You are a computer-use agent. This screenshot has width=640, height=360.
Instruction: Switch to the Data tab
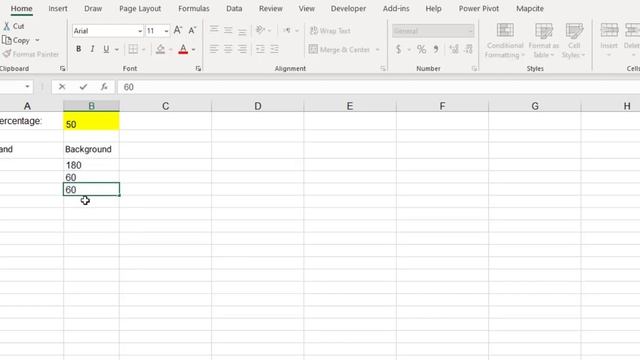click(234, 9)
